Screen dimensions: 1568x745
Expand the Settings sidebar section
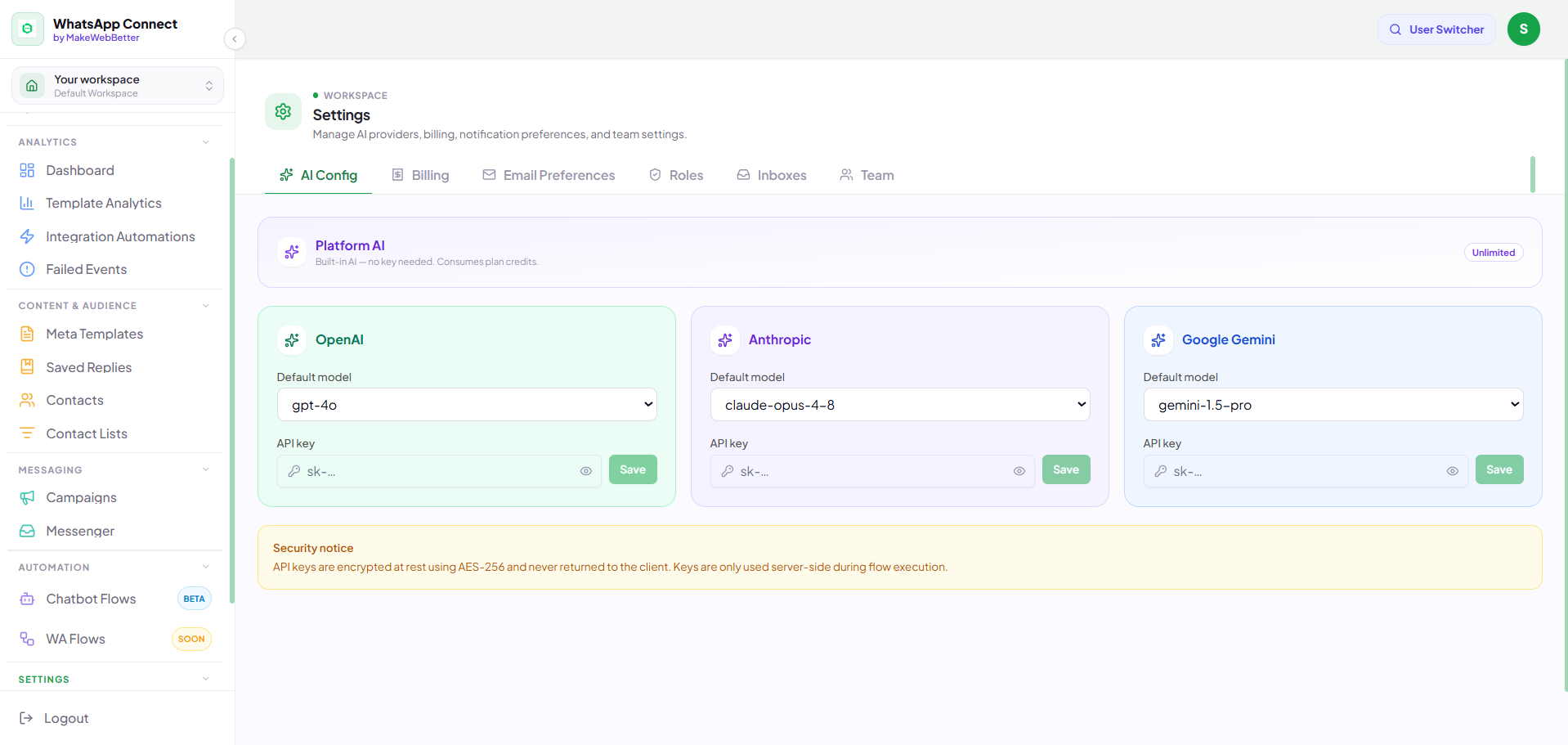tap(206, 679)
